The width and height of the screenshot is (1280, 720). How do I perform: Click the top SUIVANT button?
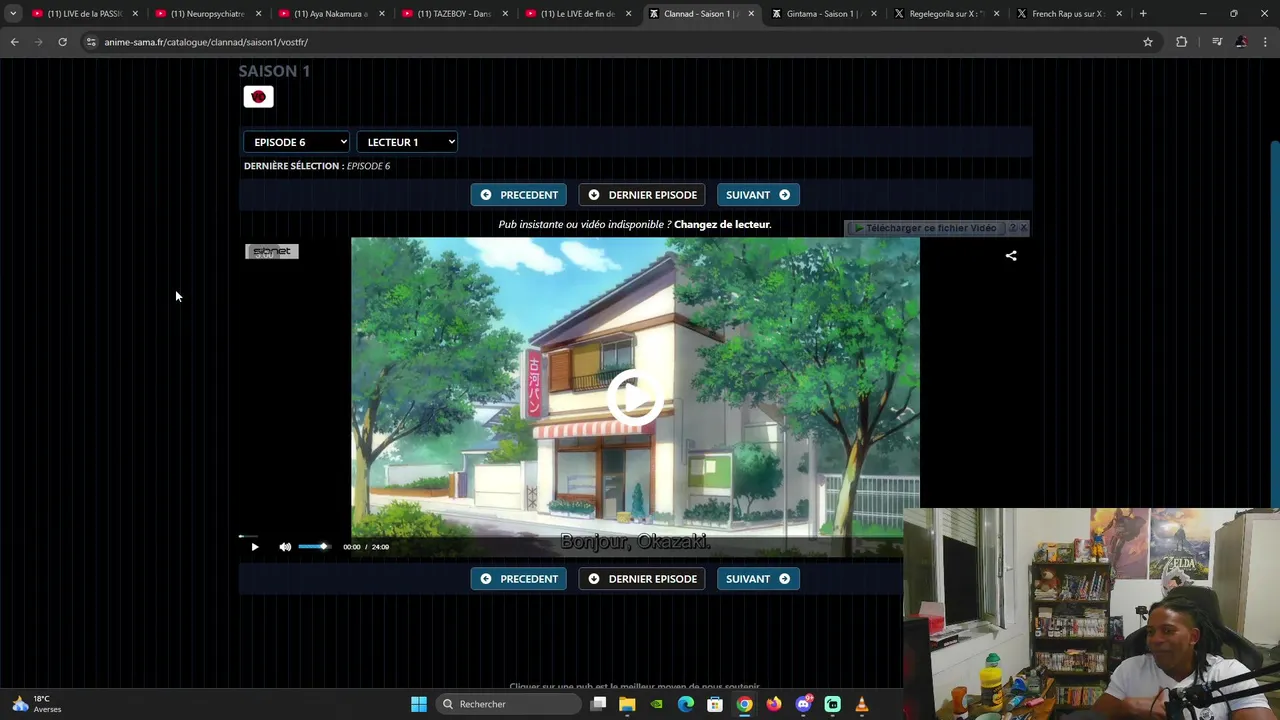pyautogui.click(x=758, y=195)
